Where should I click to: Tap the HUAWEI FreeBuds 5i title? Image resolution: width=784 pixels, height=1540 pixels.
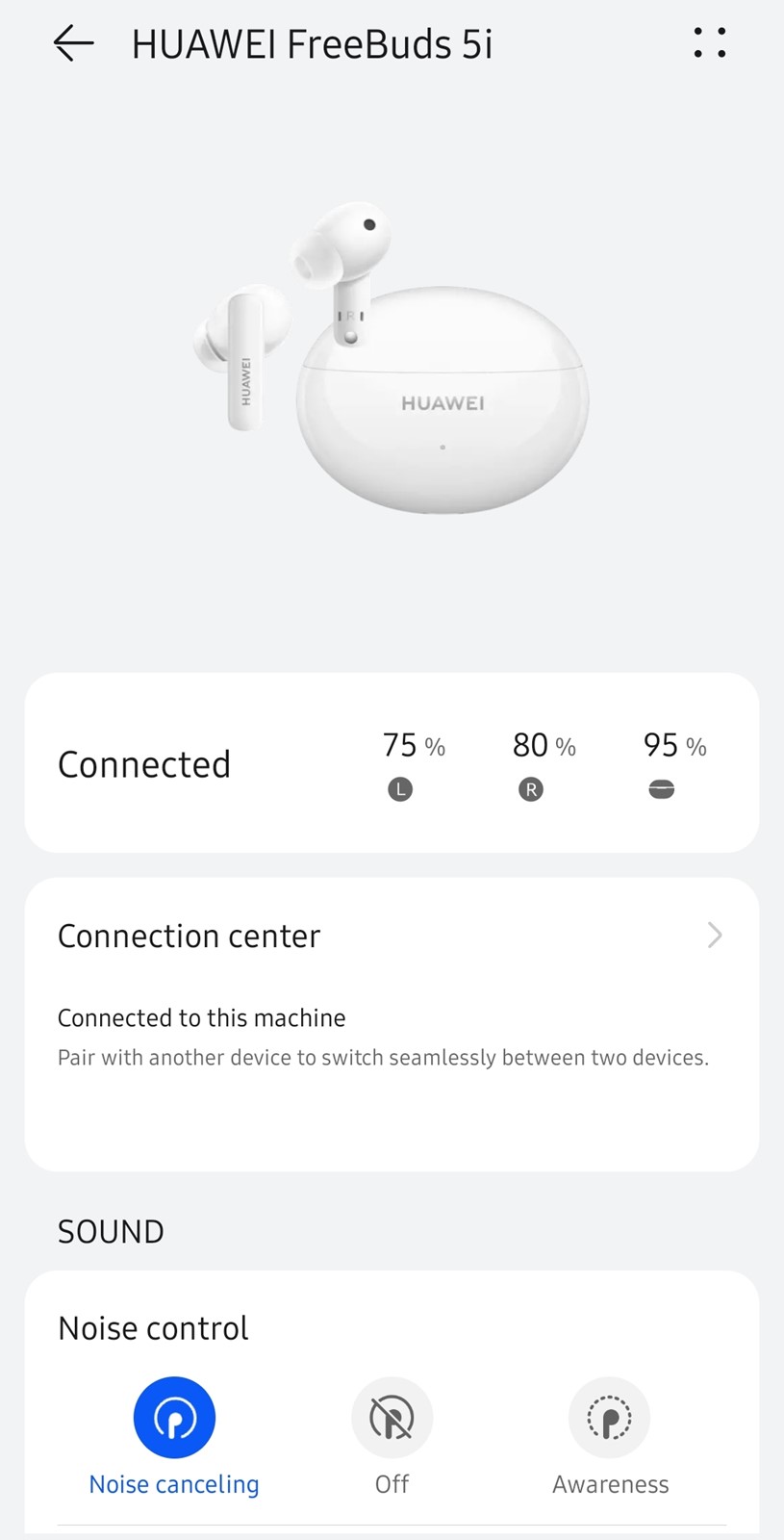[x=312, y=45]
